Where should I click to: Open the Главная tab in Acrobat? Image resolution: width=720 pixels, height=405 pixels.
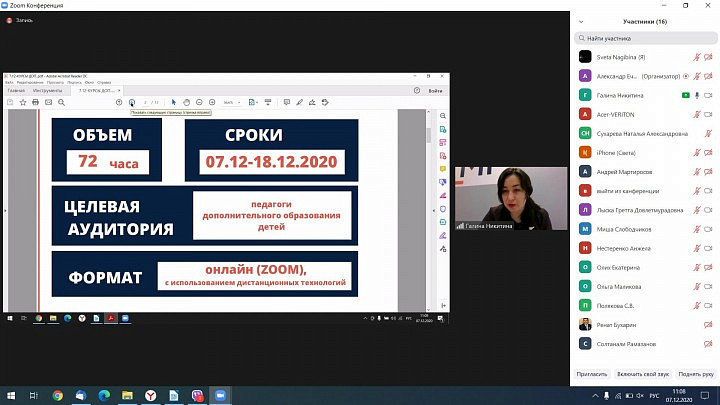pyautogui.click(x=16, y=91)
